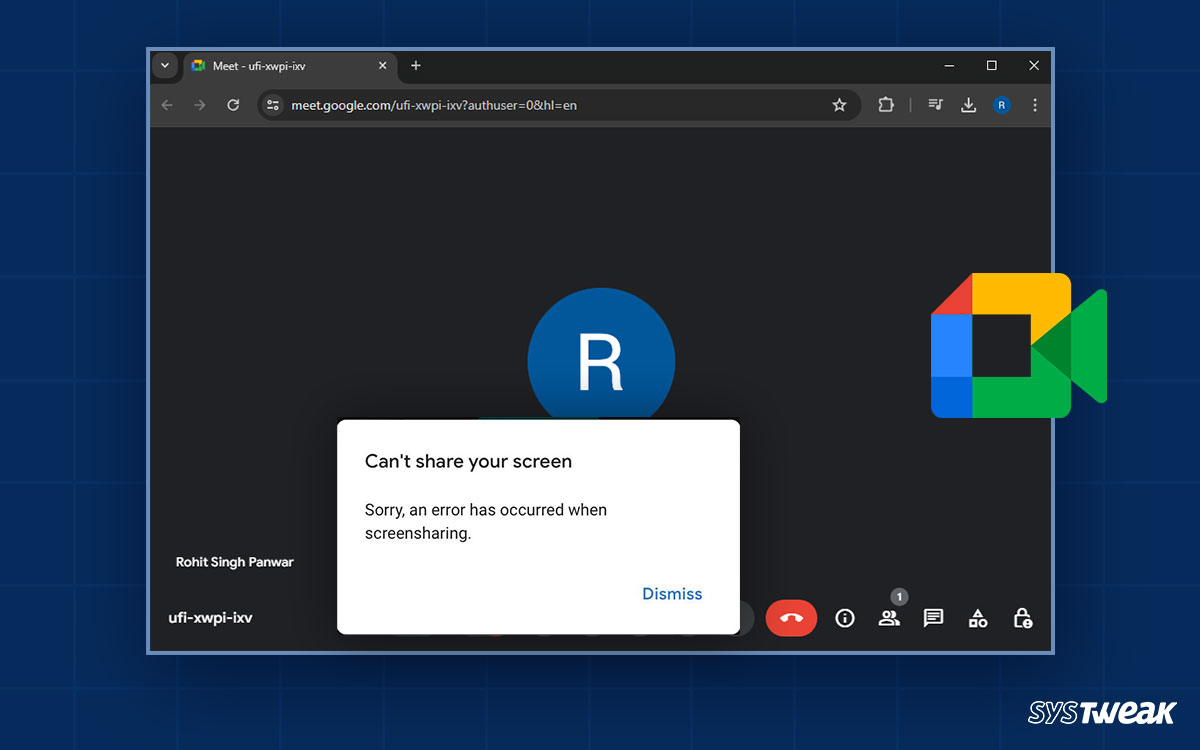
Task: View meeting details with info icon
Action: (x=845, y=618)
